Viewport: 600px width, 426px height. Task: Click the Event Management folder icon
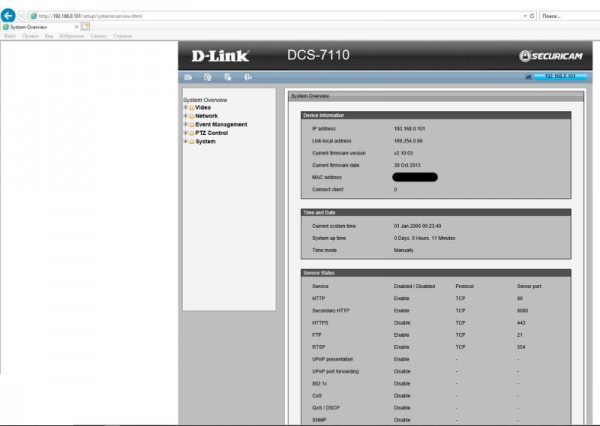pos(192,125)
